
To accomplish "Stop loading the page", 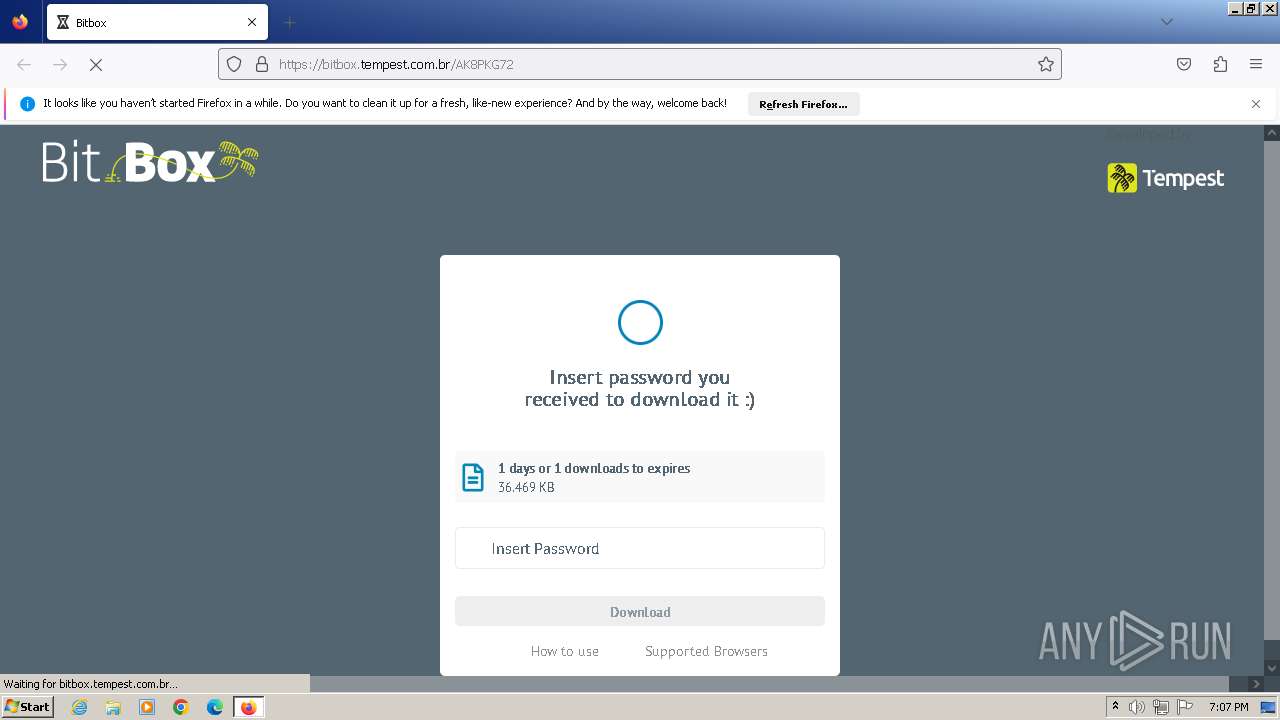I will point(96,64).
